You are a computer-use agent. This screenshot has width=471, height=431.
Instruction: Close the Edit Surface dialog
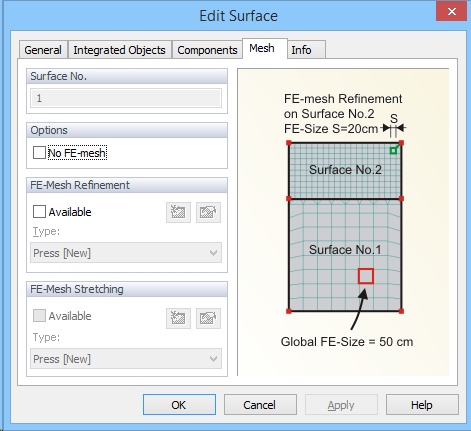(452, 12)
